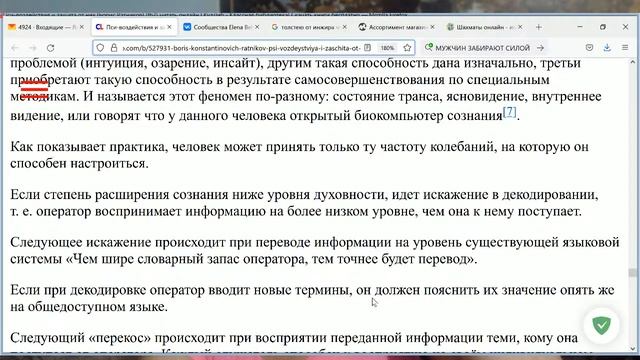Viewport: 640px width, 360px height.
Task: Restore down the browser window
Action: click(x=603, y=27)
